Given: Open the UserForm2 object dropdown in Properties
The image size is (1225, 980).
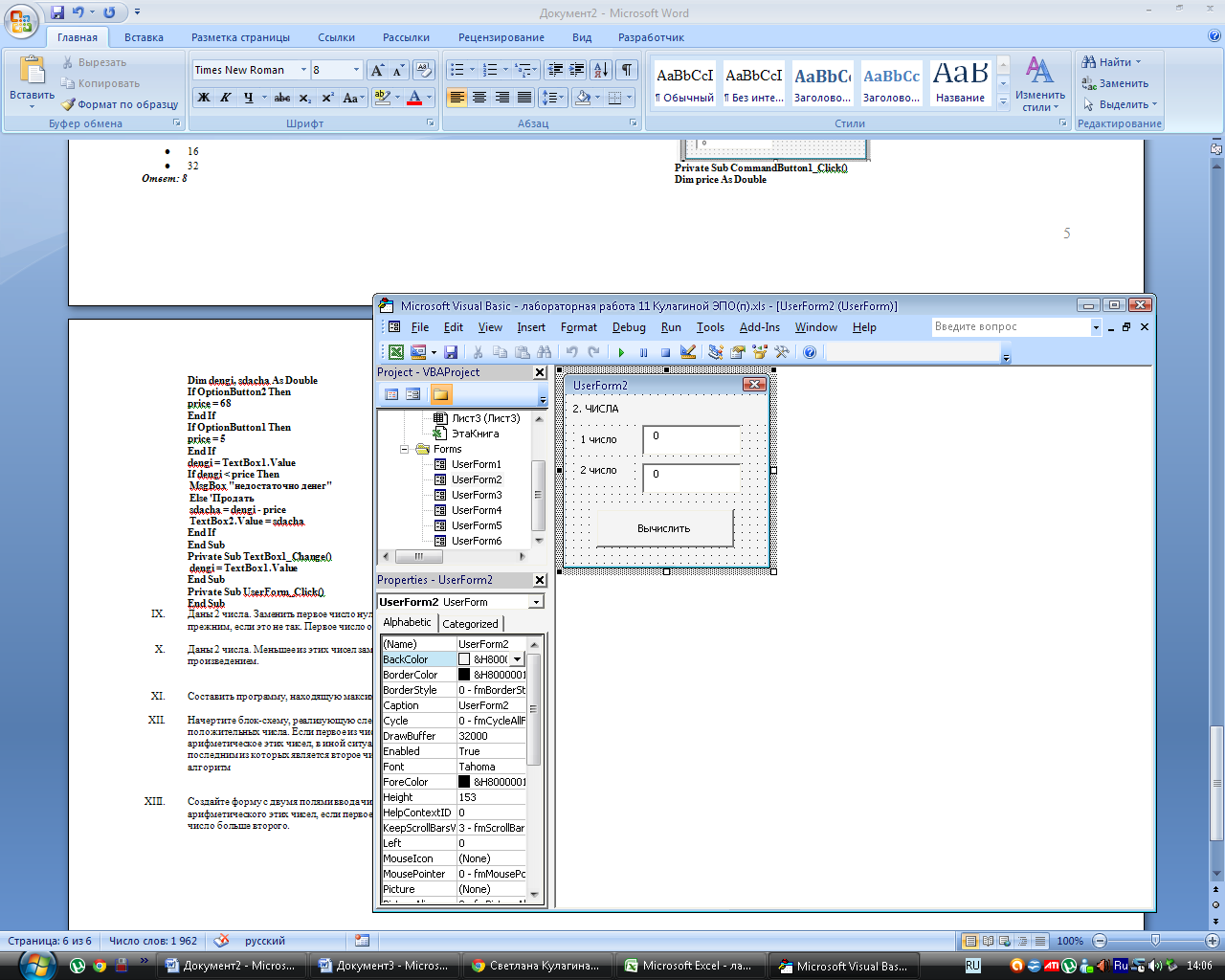Looking at the screenshot, I should coord(536,602).
